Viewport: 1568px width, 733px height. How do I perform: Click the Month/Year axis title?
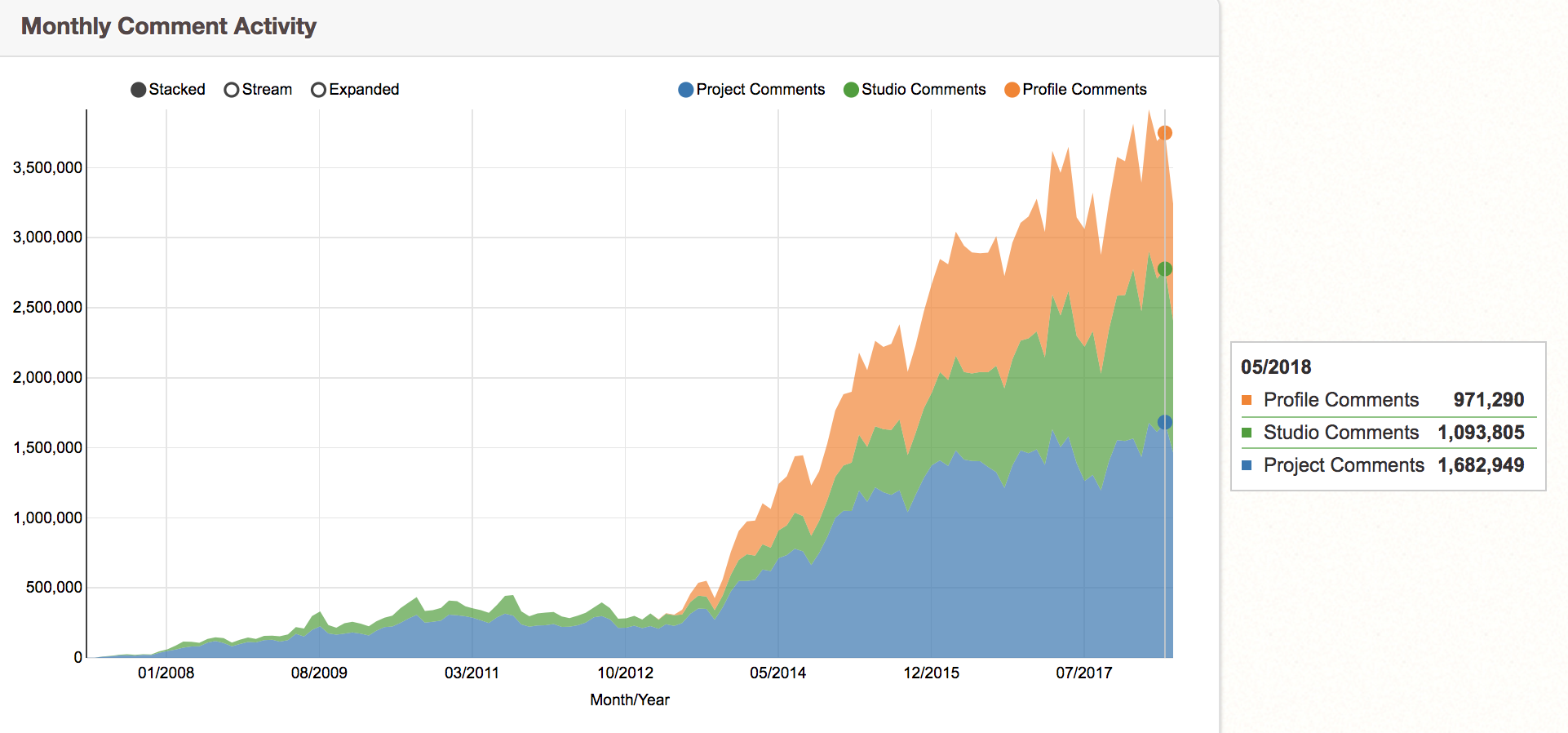click(x=630, y=700)
